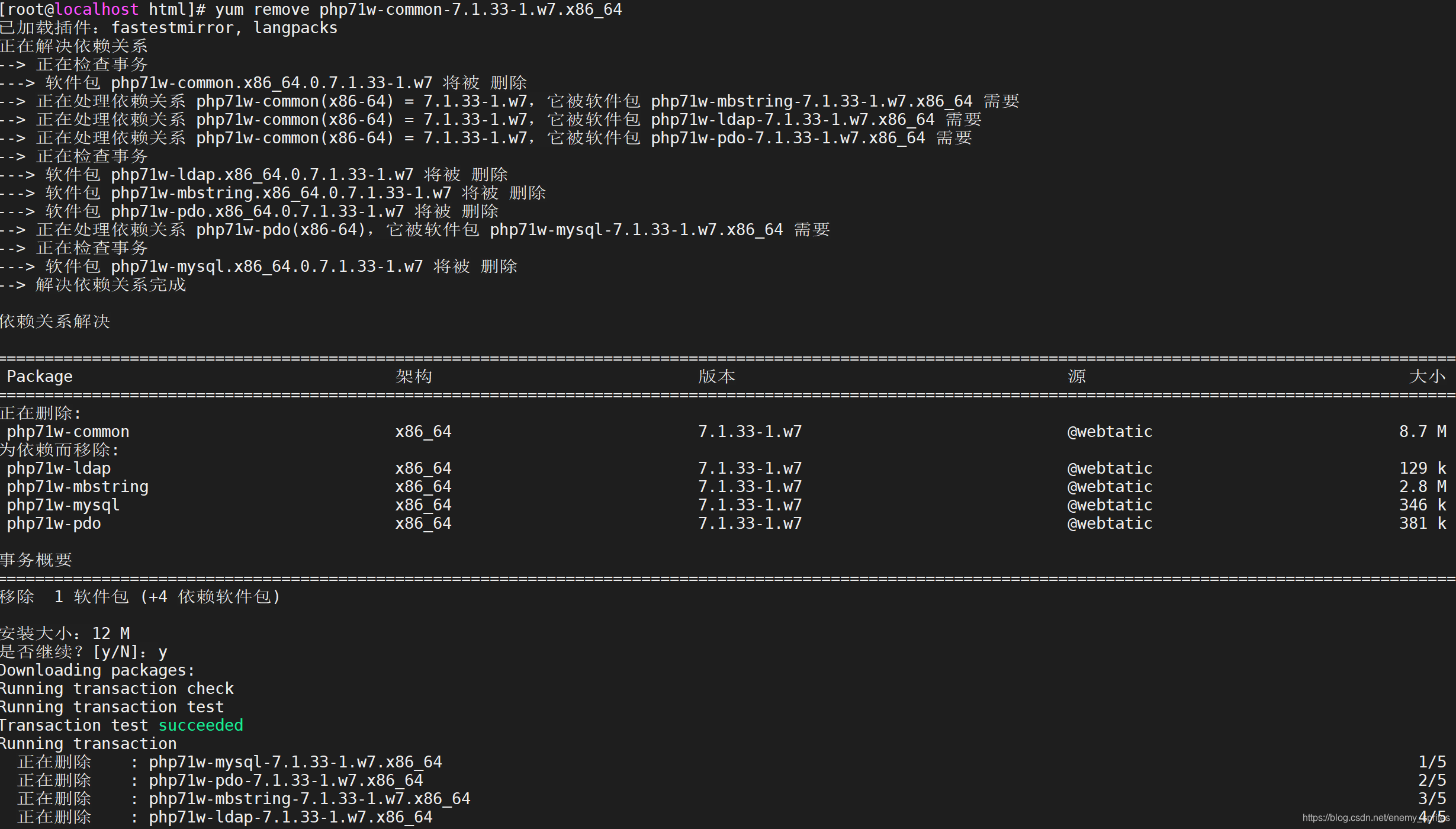Click the php71w-pdo(x86-64) dependency line for php71w-mysql

click(415, 230)
